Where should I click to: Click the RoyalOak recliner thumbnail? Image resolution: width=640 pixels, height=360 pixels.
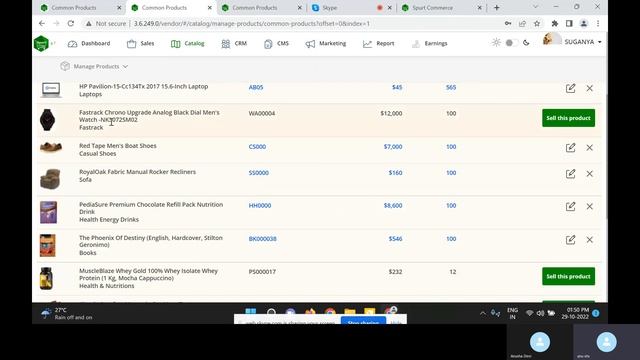(50, 179)
